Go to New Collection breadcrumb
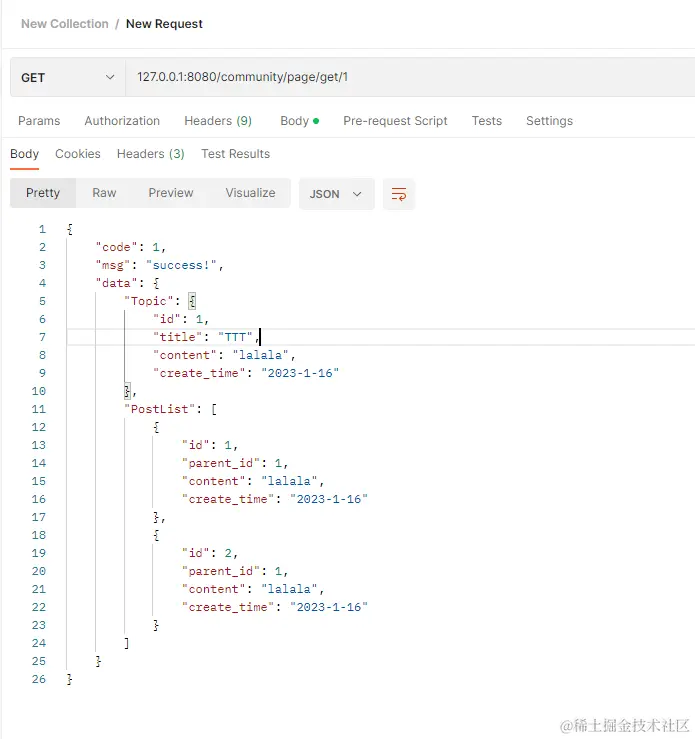Image resolution: width=695 pixels, height=739 pixels. 65,24
